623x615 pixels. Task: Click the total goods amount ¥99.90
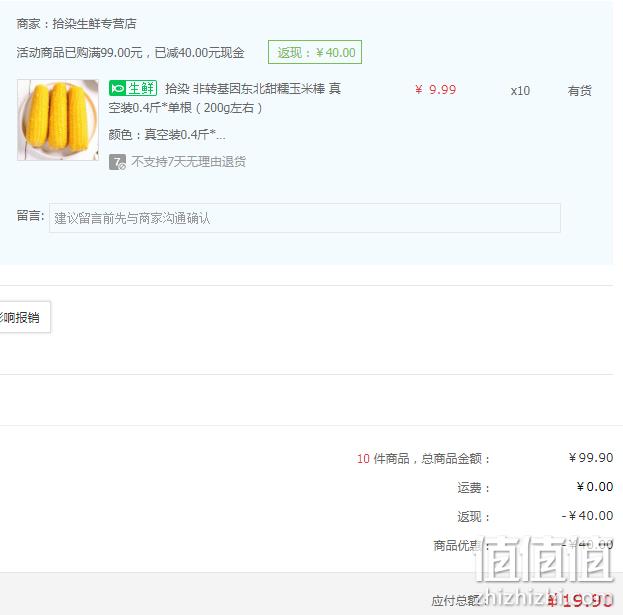pyautogui.click(x=591, y=458)
